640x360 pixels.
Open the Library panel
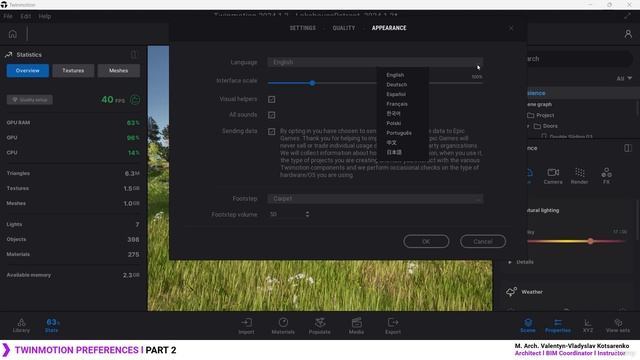(x=21, y=325)
